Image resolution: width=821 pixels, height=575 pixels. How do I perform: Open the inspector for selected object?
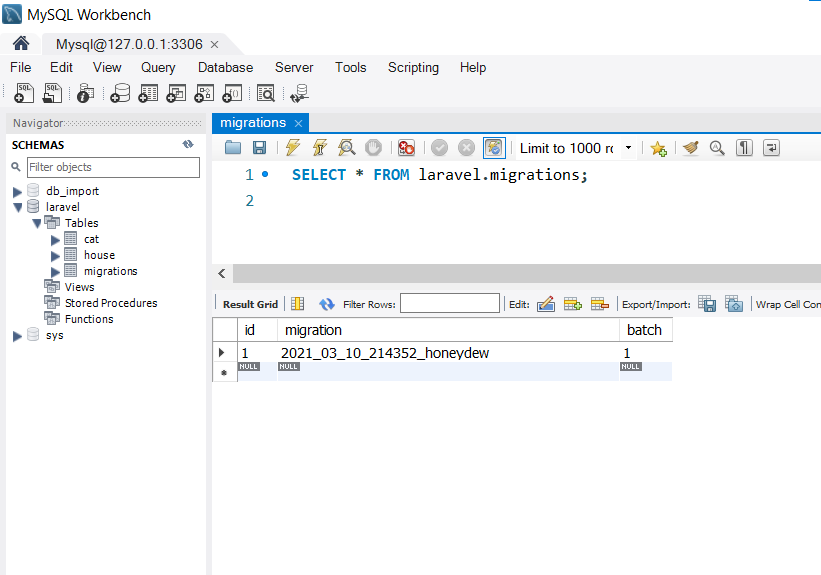point(85,93)
